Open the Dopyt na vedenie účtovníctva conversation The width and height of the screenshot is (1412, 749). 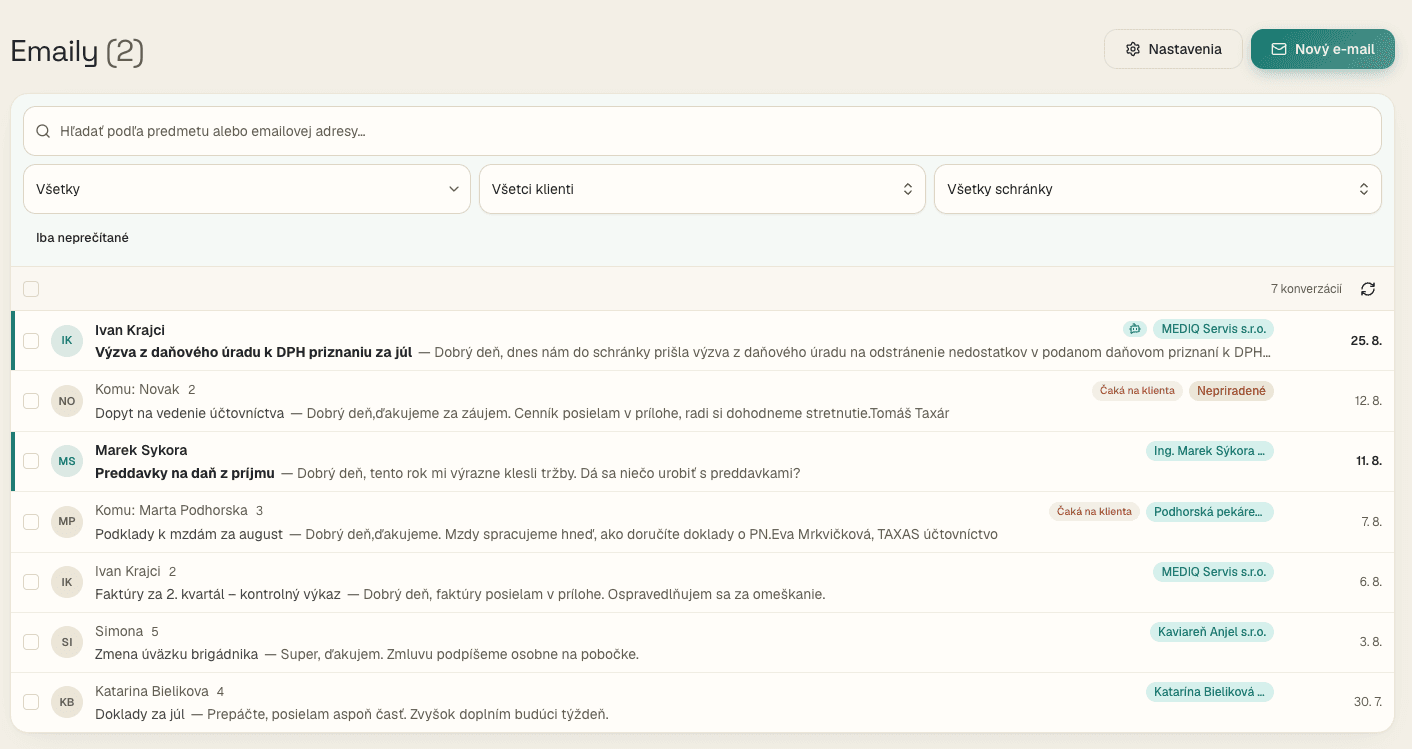[x=702, y=401]
